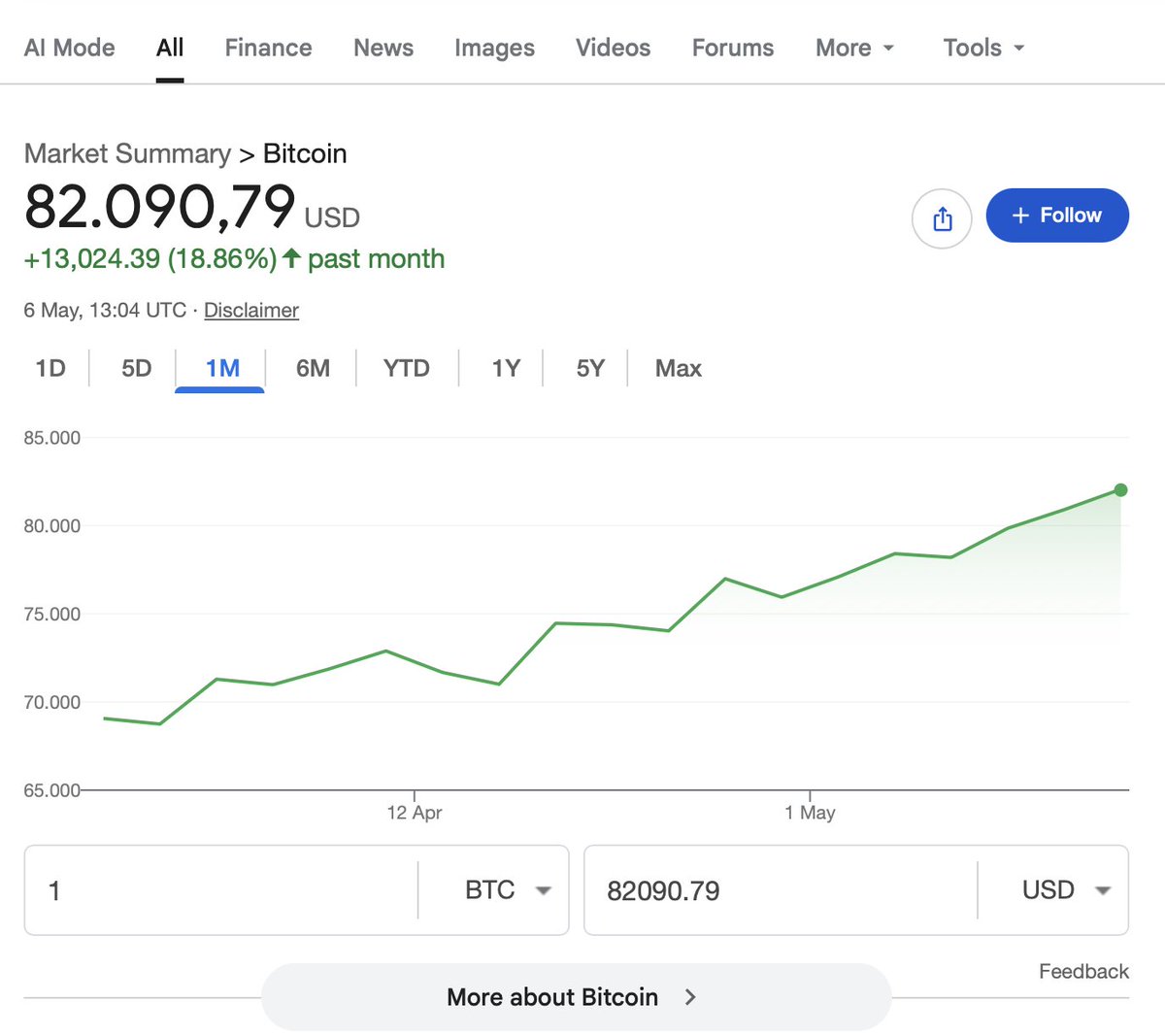Show the 5D chart range
Screen dimensions: 1165x1036
(x=136, y=368)
